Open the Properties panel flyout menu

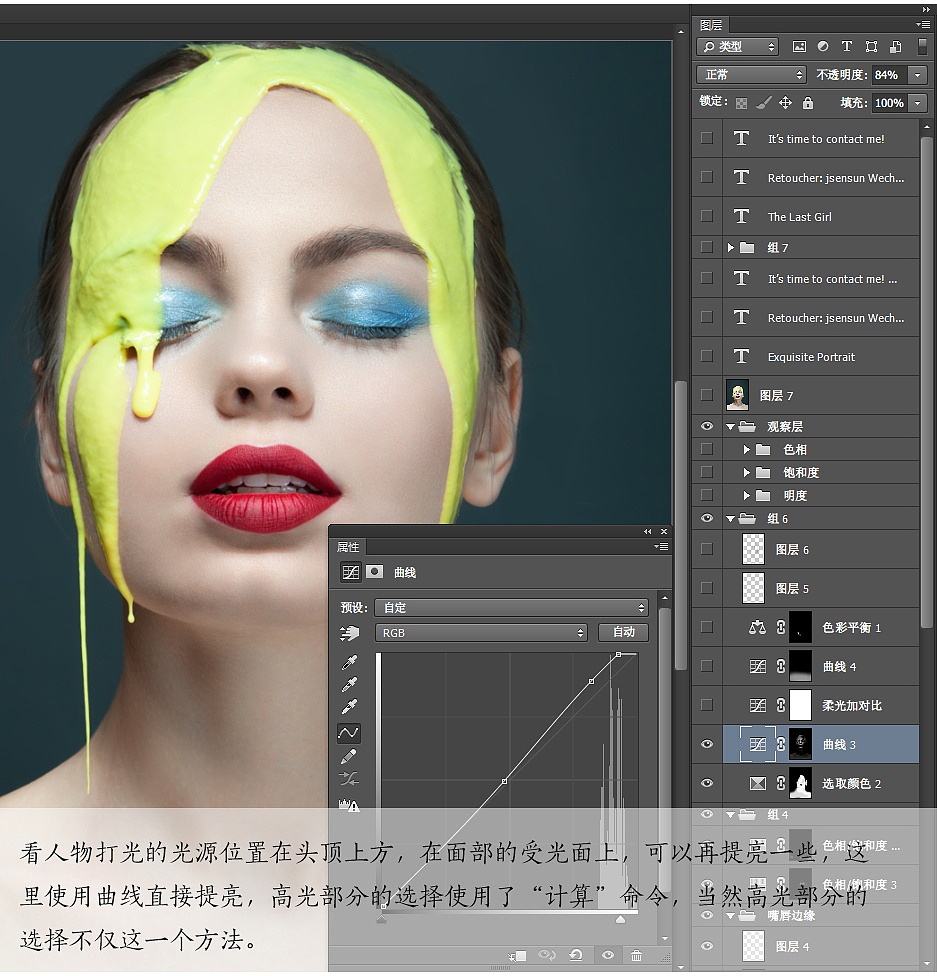coord(661,547)
